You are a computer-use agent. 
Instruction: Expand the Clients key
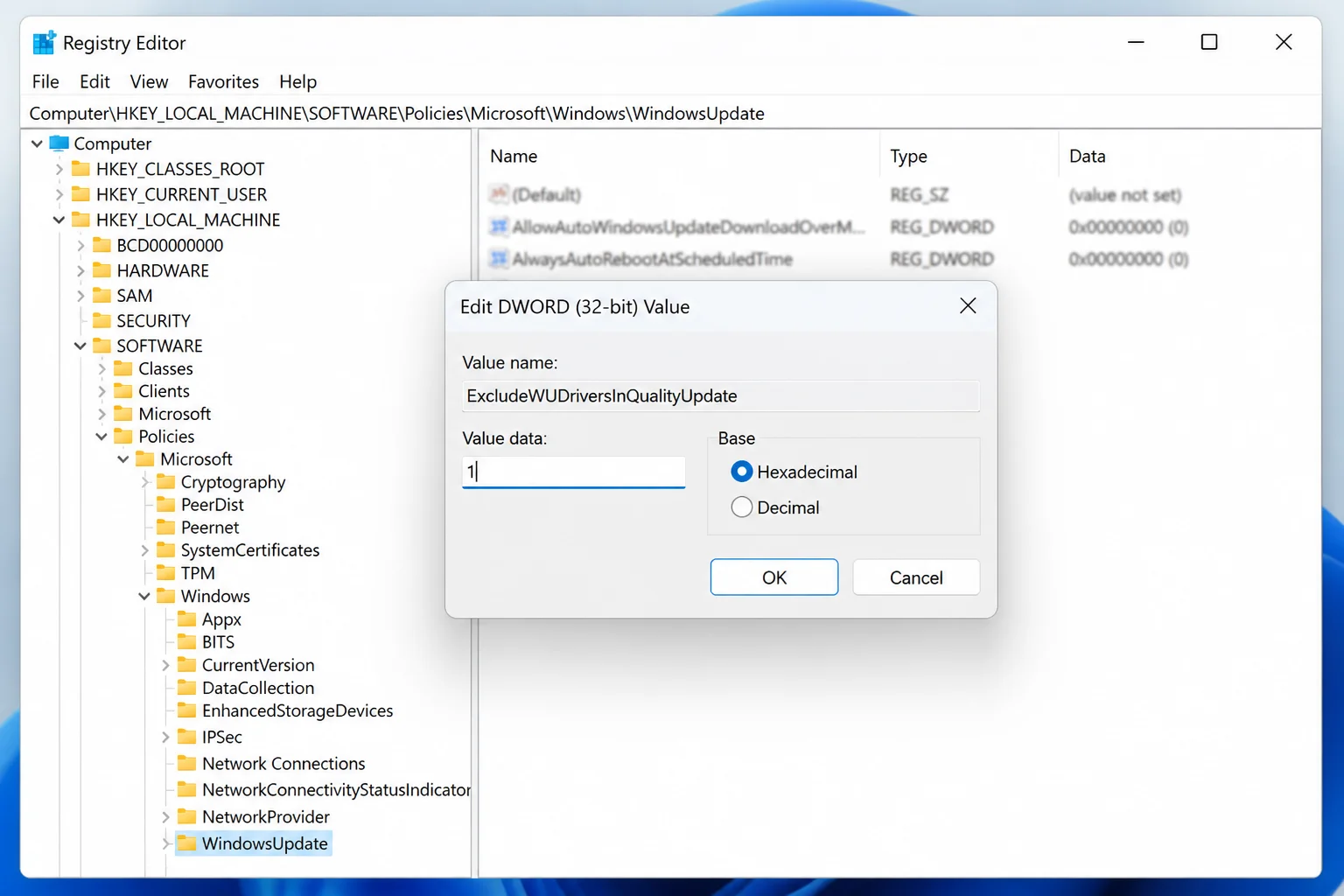pos(101,391)
